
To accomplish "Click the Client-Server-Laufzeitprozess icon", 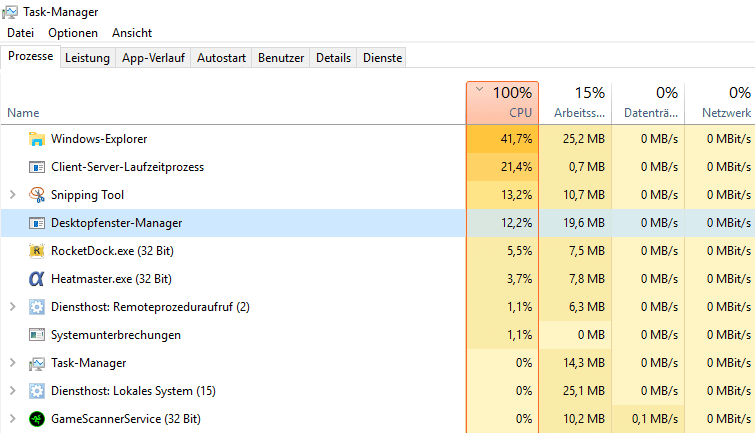I will [37, 167].
